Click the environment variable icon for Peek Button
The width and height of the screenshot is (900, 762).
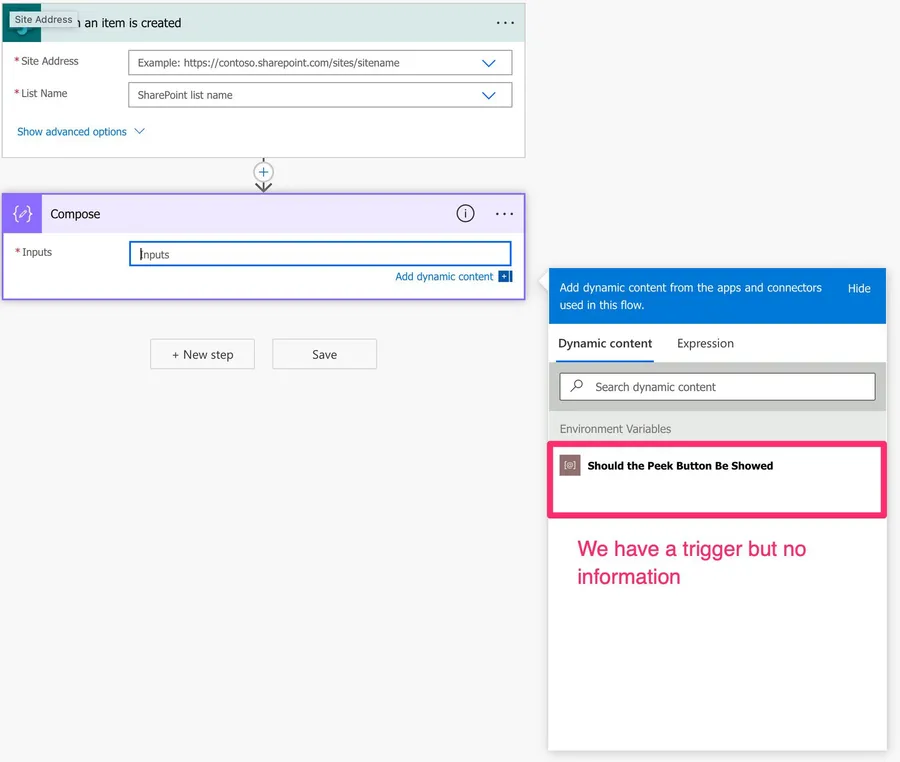pos(570,466)
